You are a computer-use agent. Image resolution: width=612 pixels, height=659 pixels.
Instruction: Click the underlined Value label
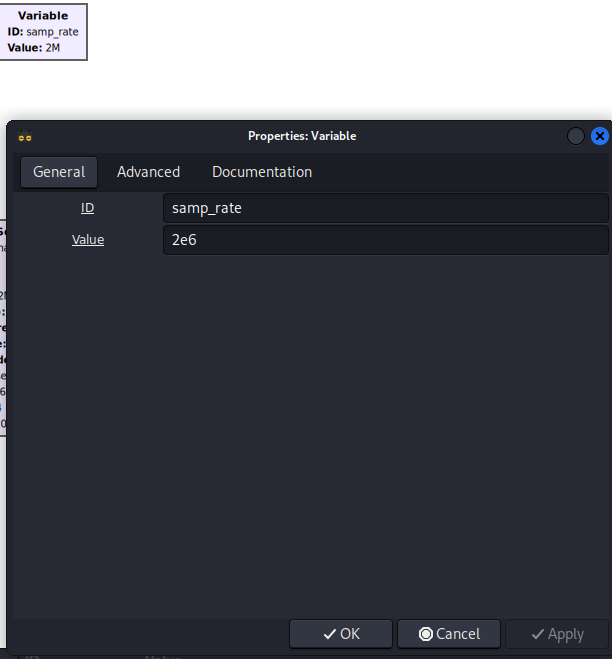click(88, 240)
